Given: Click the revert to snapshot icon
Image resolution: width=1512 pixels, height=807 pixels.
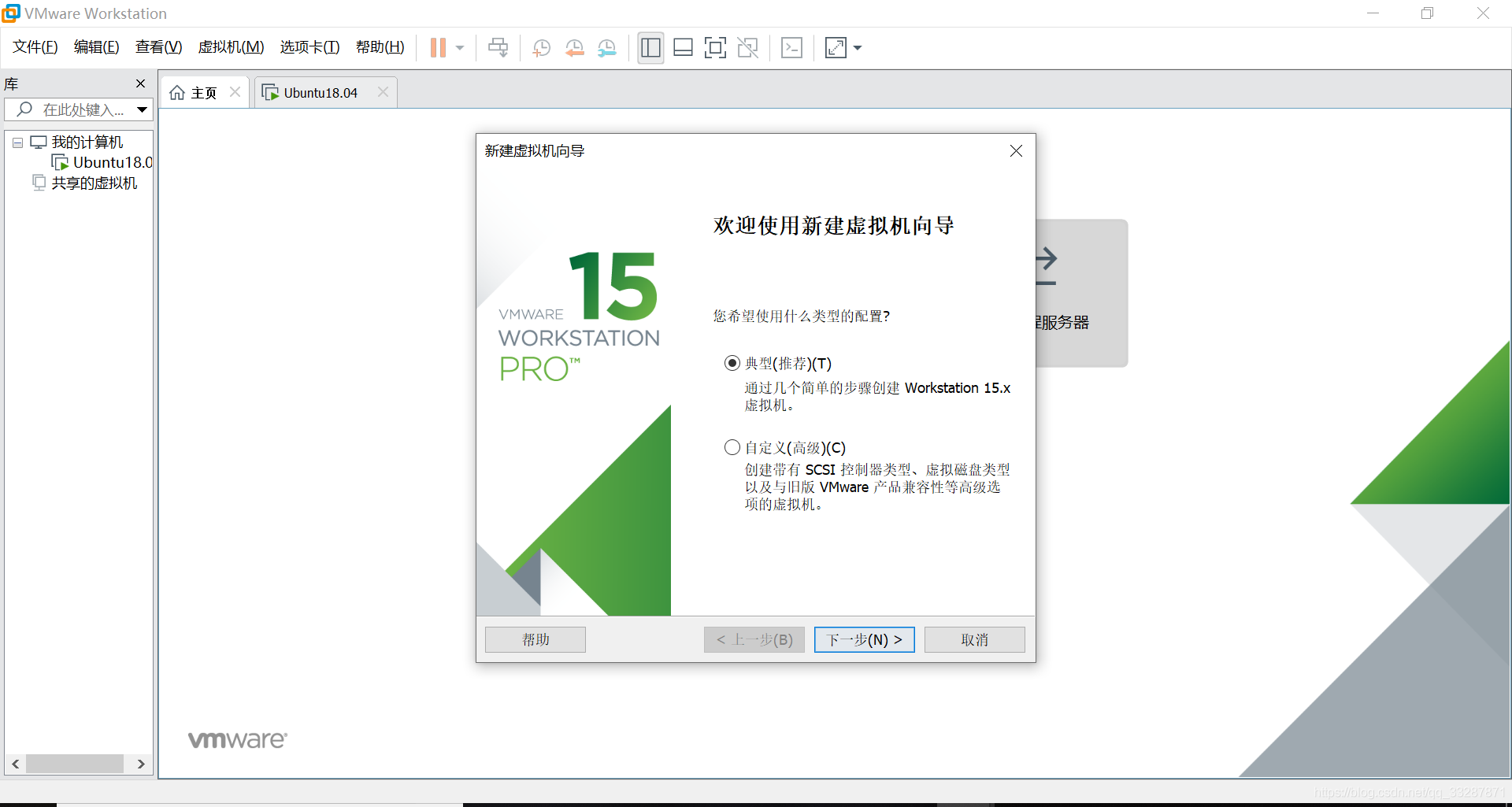Looking at the screenshot, I should click(574, 48).
